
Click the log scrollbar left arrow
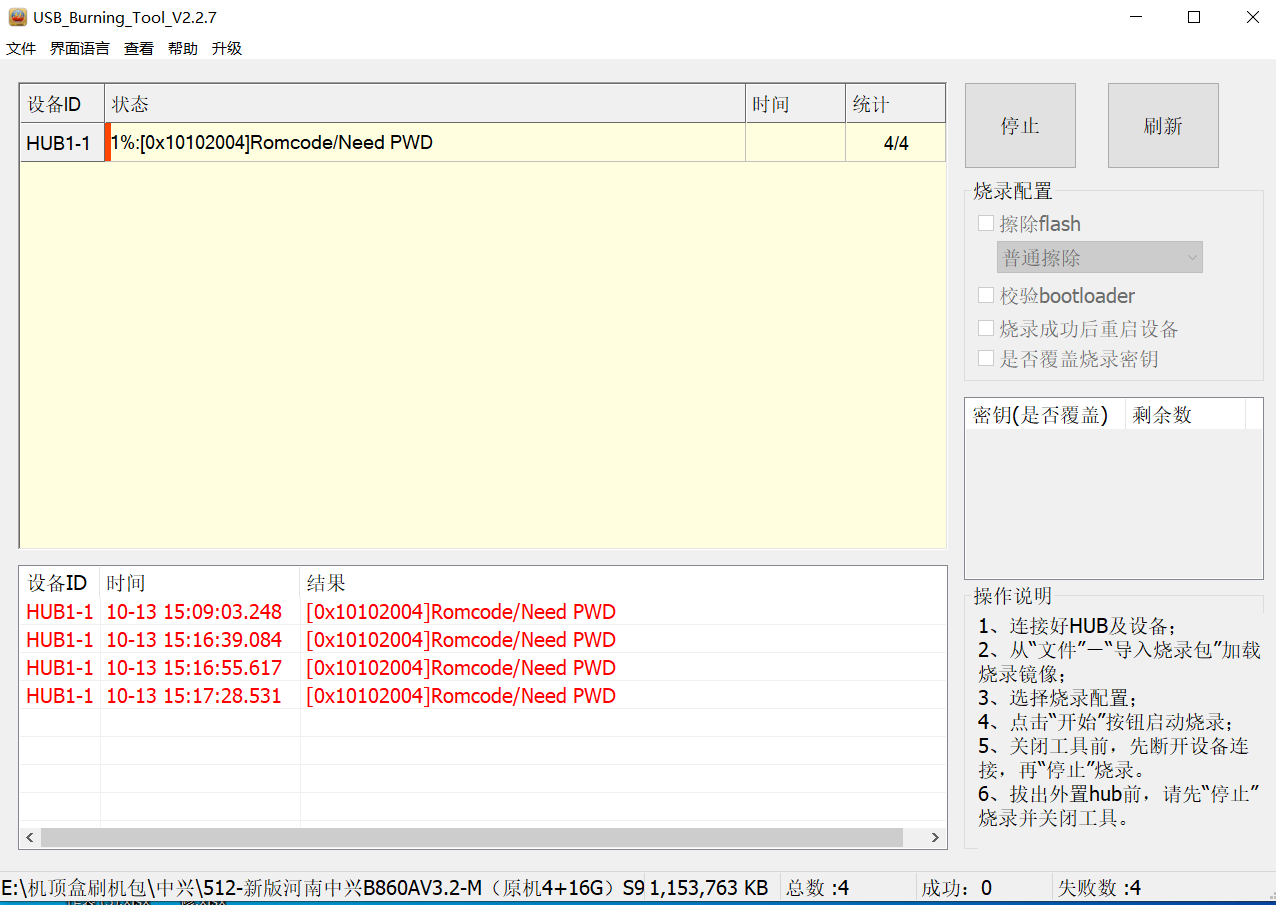30,838
